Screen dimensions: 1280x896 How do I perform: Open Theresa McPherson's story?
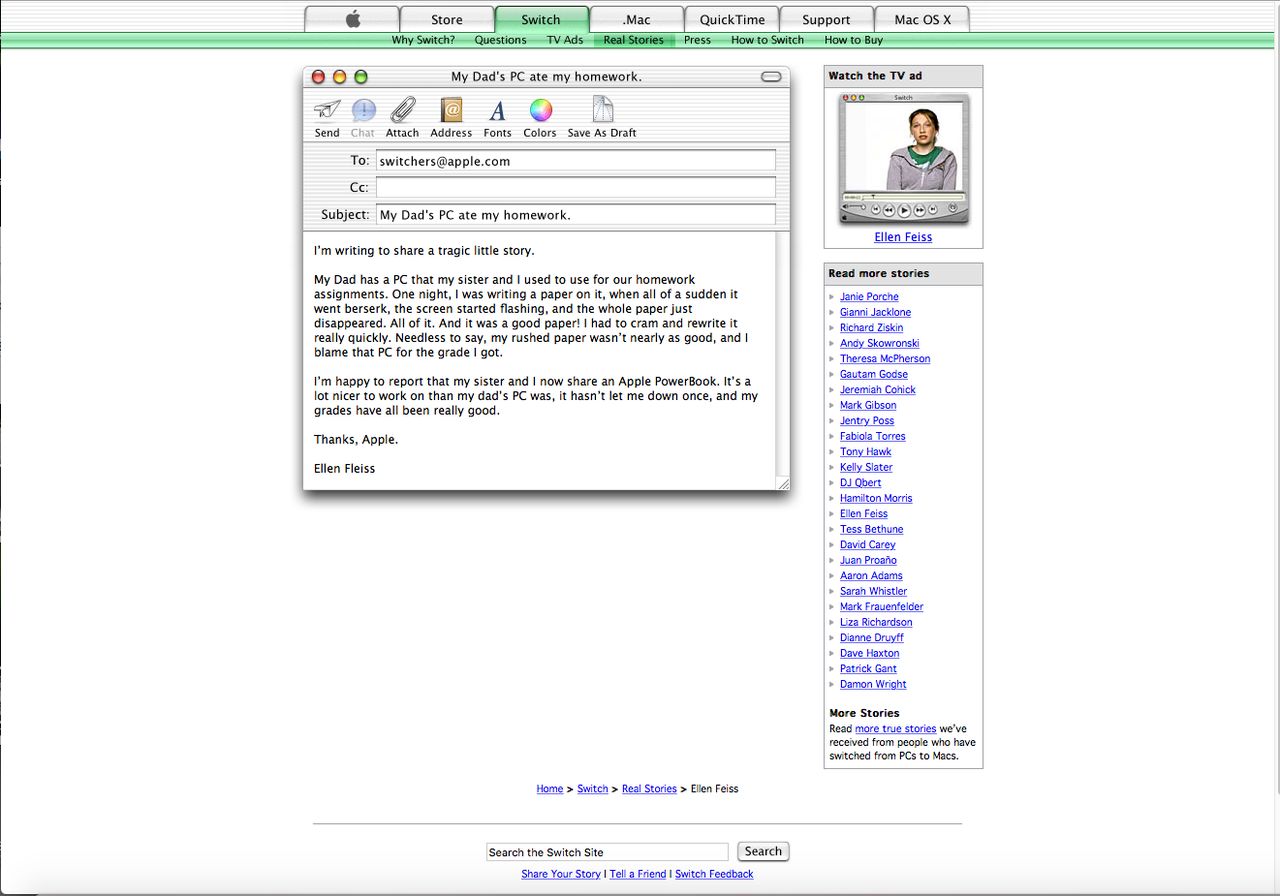click(x=885, y=359)
